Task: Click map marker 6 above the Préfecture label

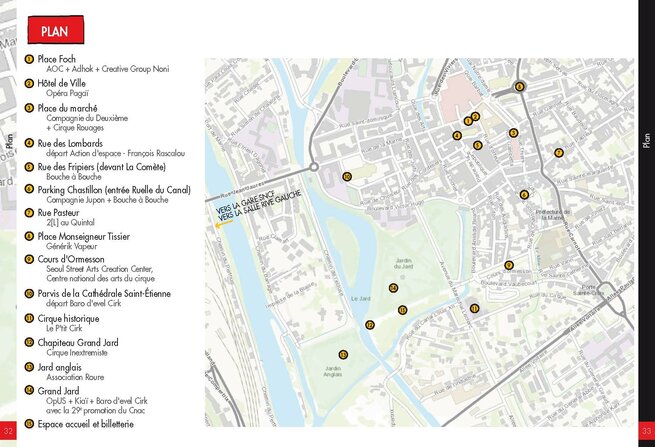Action: pos(524,194)
